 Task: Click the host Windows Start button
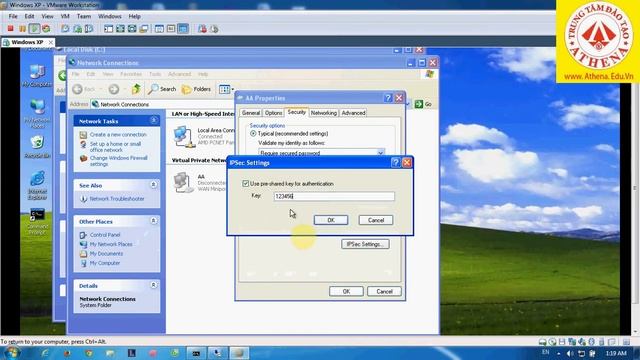point(11,353)
